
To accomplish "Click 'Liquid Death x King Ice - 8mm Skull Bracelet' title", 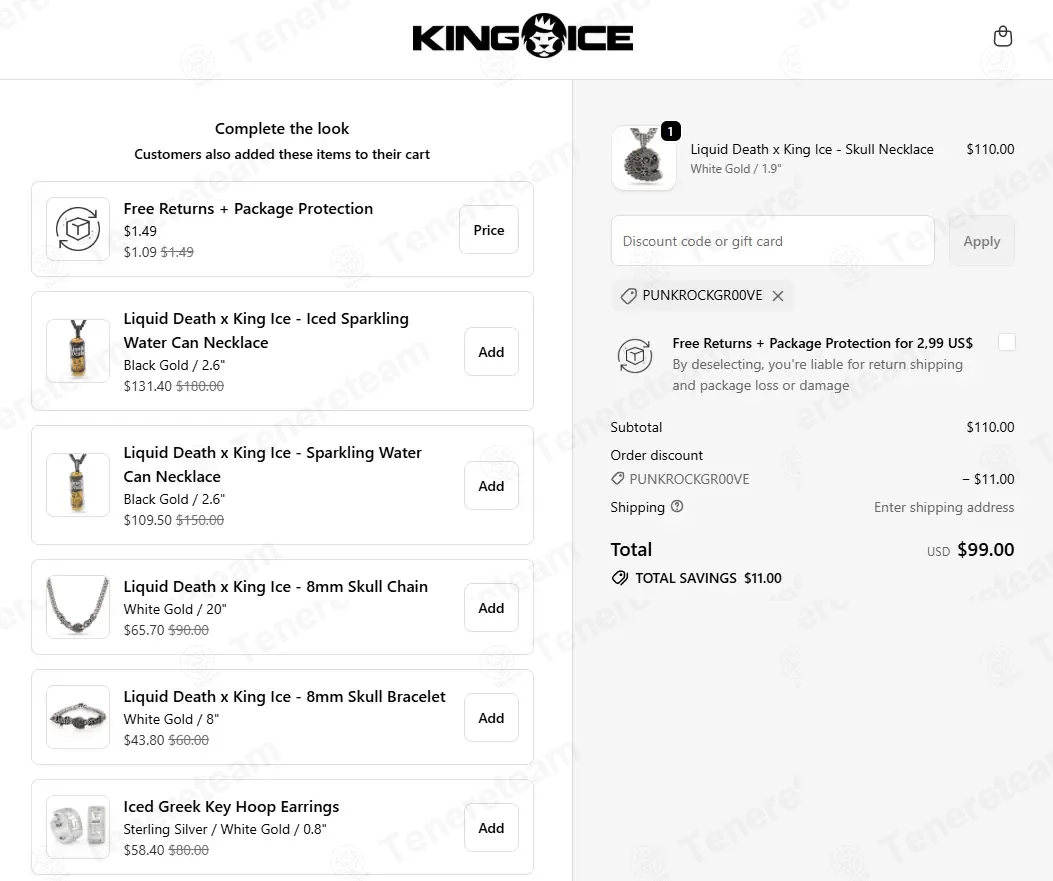I will [x=284, y=696].
